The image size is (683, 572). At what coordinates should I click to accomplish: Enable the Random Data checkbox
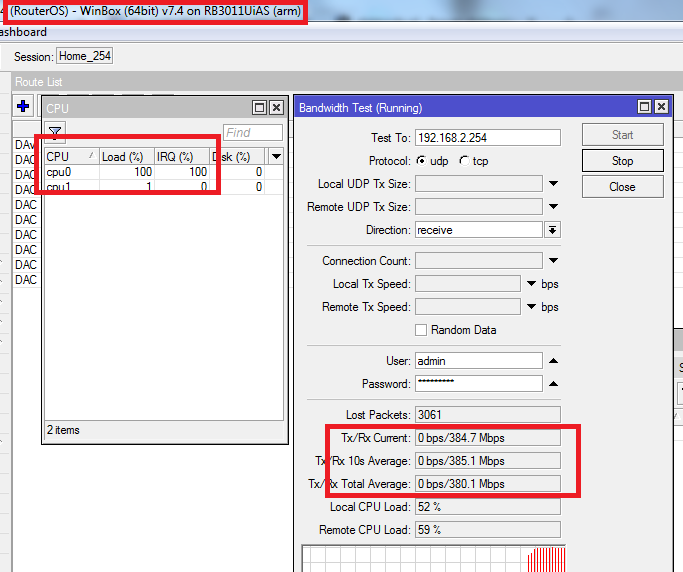tap(421, 330)
